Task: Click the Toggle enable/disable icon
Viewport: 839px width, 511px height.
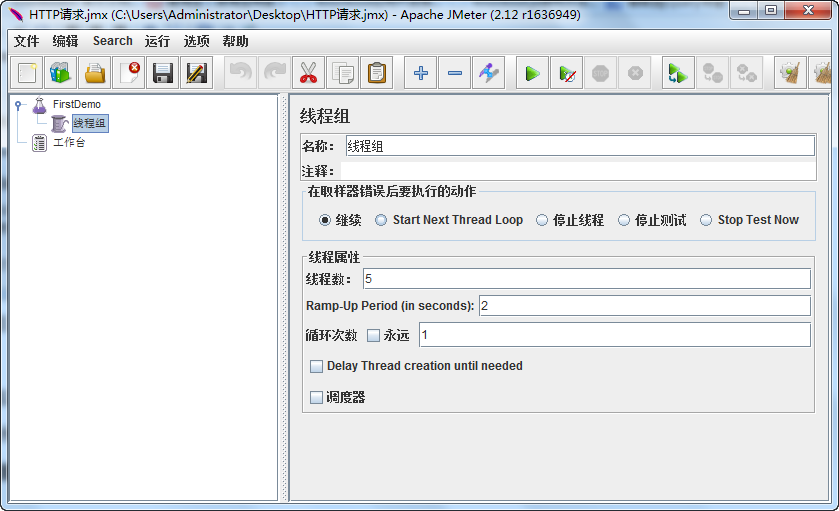Action: [489, 73]
